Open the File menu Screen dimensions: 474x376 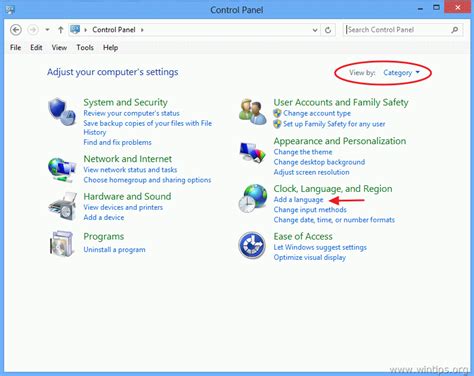coord(16,48)
